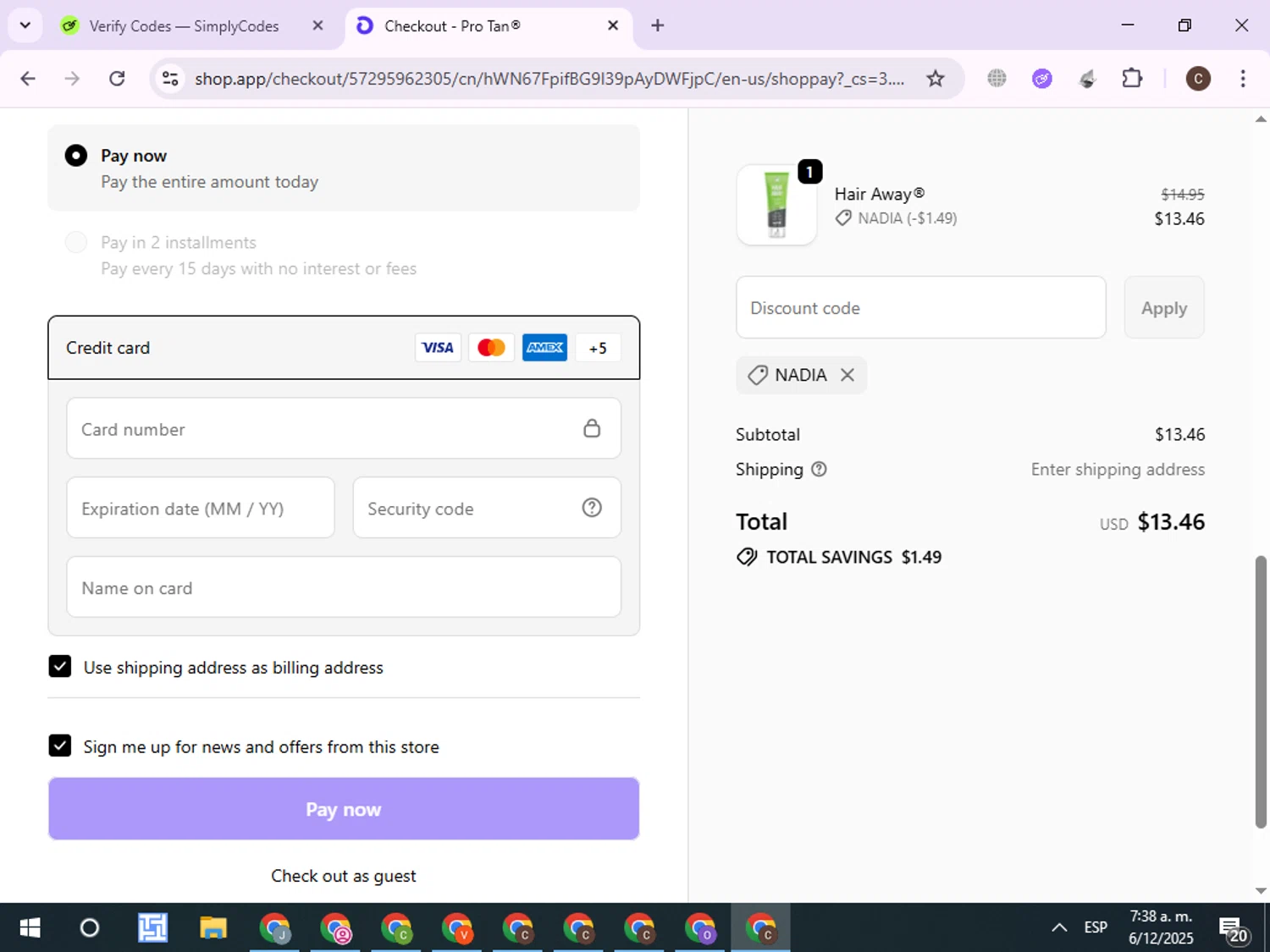1270x952 pixels.
Task: Open the taskbar clock and date
Action: tap(1161, 927)
